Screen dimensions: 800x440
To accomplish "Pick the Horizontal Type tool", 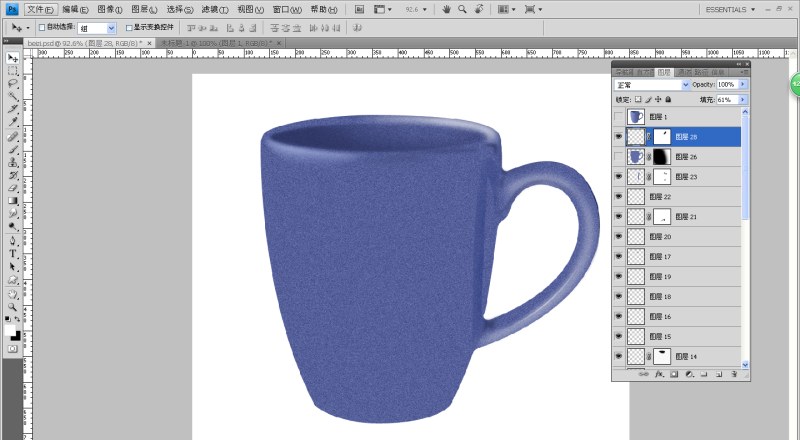I will [x=13, y=253].
